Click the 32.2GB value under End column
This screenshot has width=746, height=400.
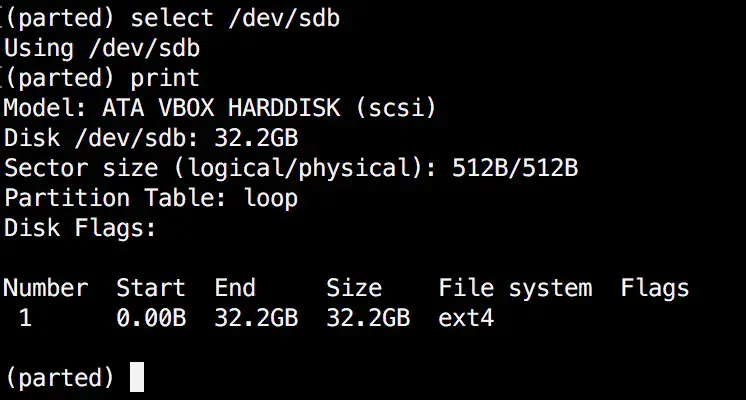point(256,318)
